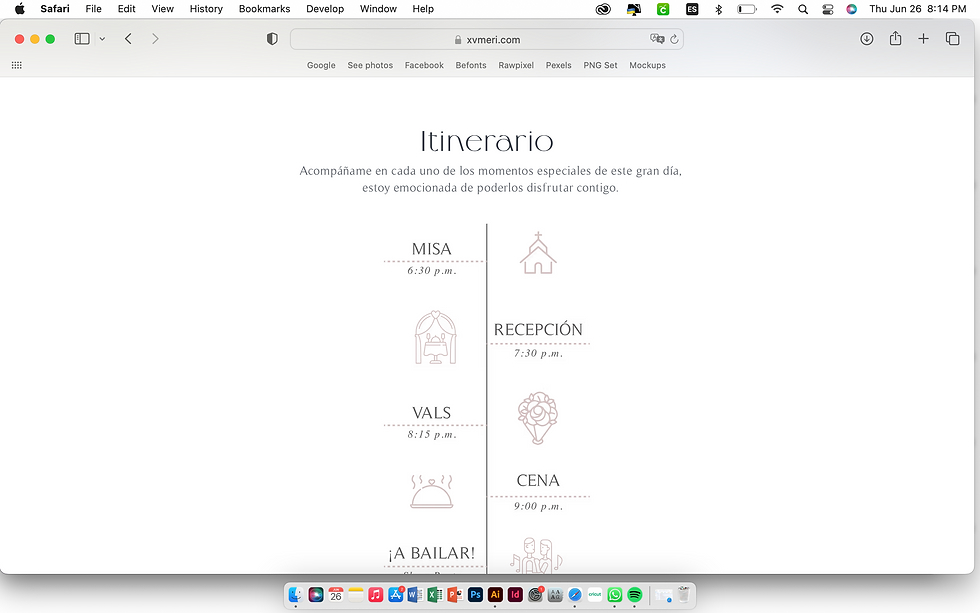Open the Google bookmark

click(321, 65)
